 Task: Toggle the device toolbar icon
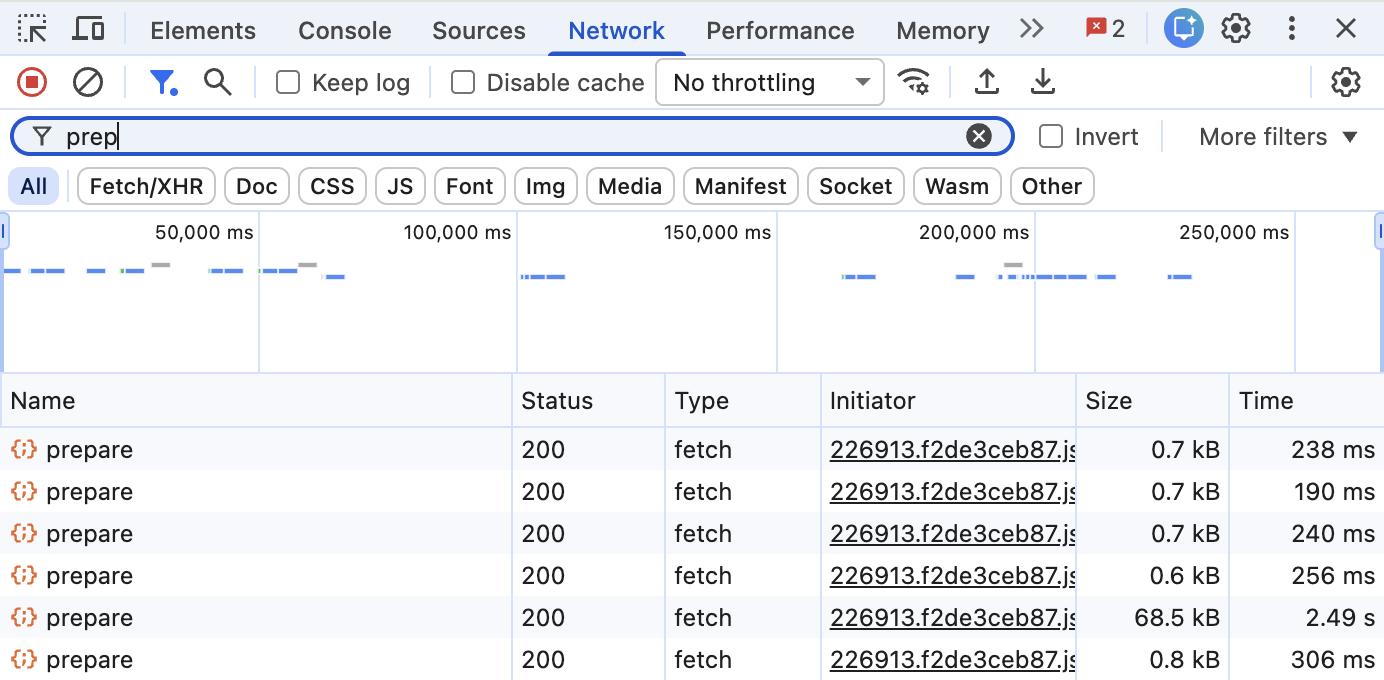(89, 29)
